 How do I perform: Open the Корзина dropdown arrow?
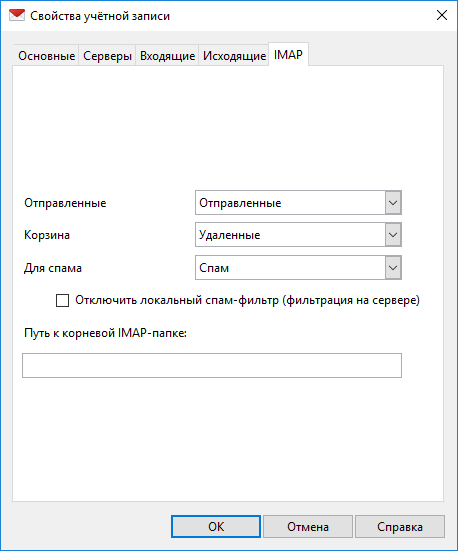click(393, 235)
